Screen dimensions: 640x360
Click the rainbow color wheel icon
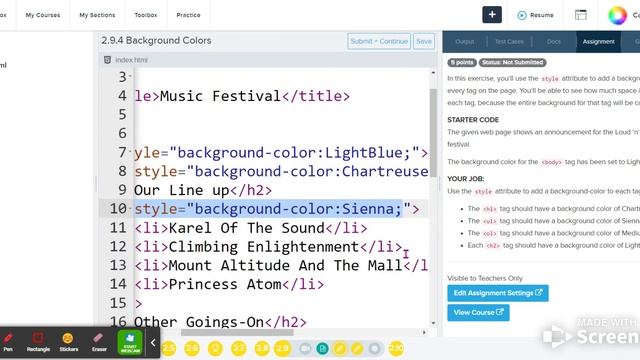[617, 15]
